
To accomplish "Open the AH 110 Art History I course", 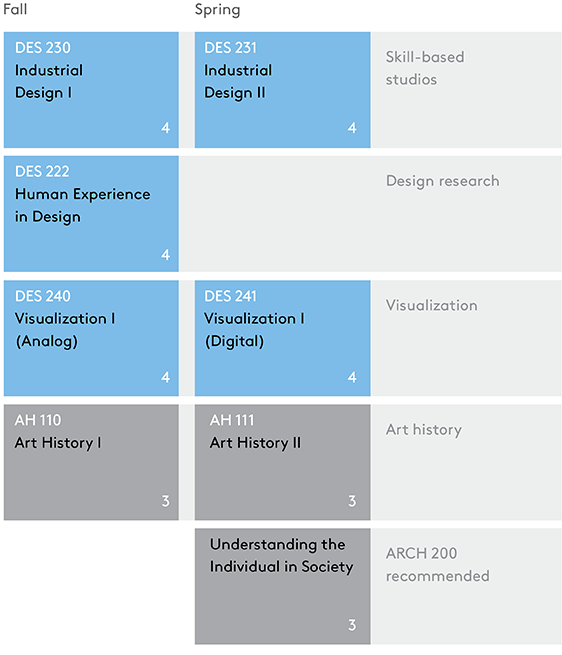I will pos(91,462).
